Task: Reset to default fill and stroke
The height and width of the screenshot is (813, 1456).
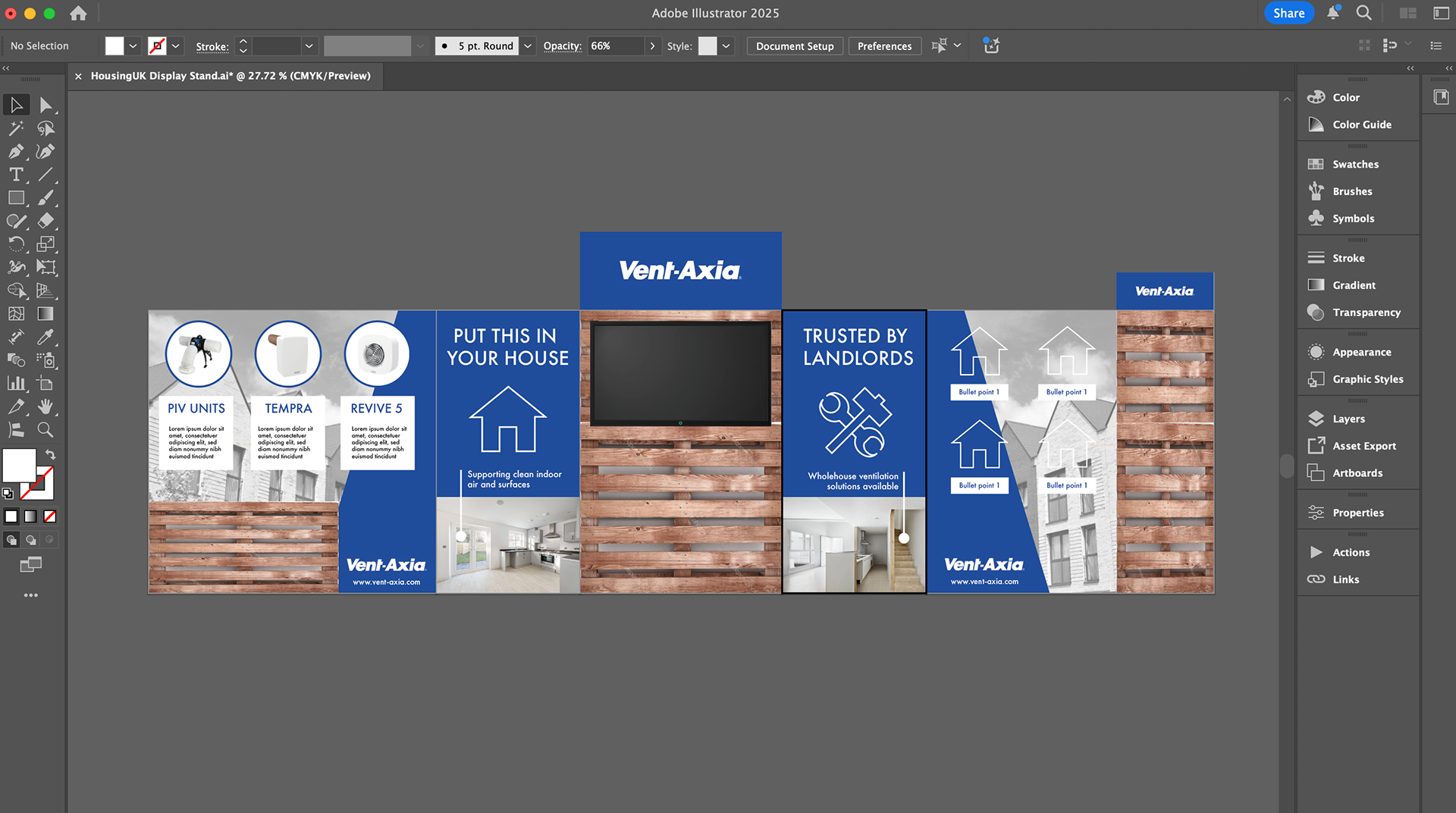Action: (x=8, y=494)
